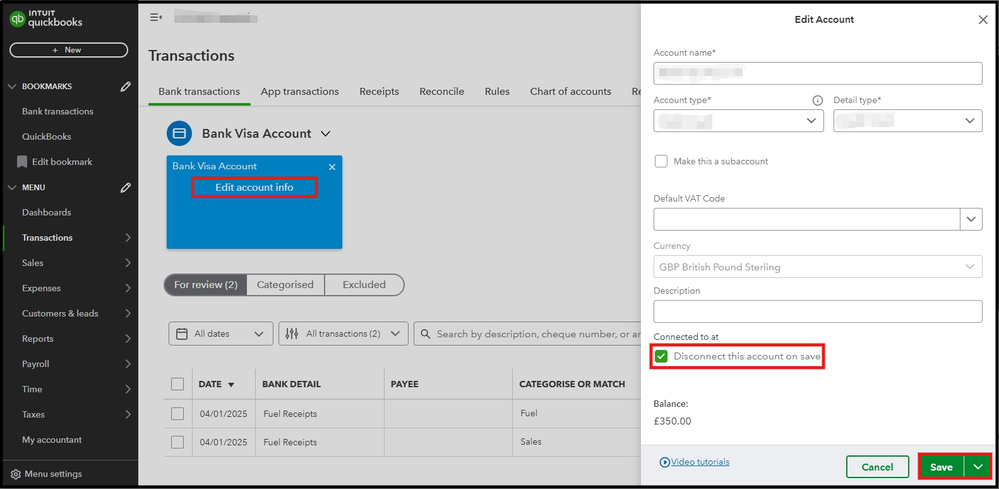999x489 pixels.
Task: Click the PAYEE column header
Action: click(405, 385)
